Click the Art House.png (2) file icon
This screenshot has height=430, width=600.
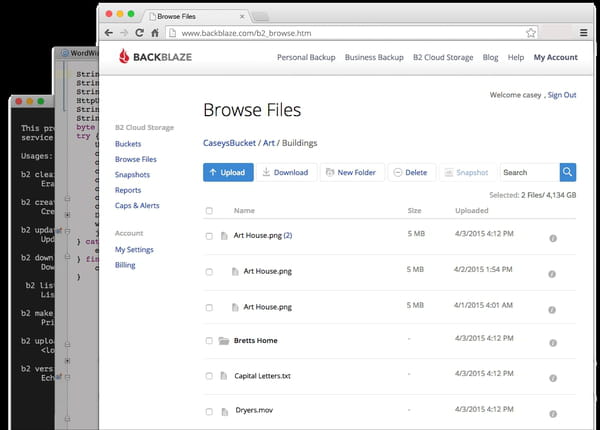(x=224, y=236)
